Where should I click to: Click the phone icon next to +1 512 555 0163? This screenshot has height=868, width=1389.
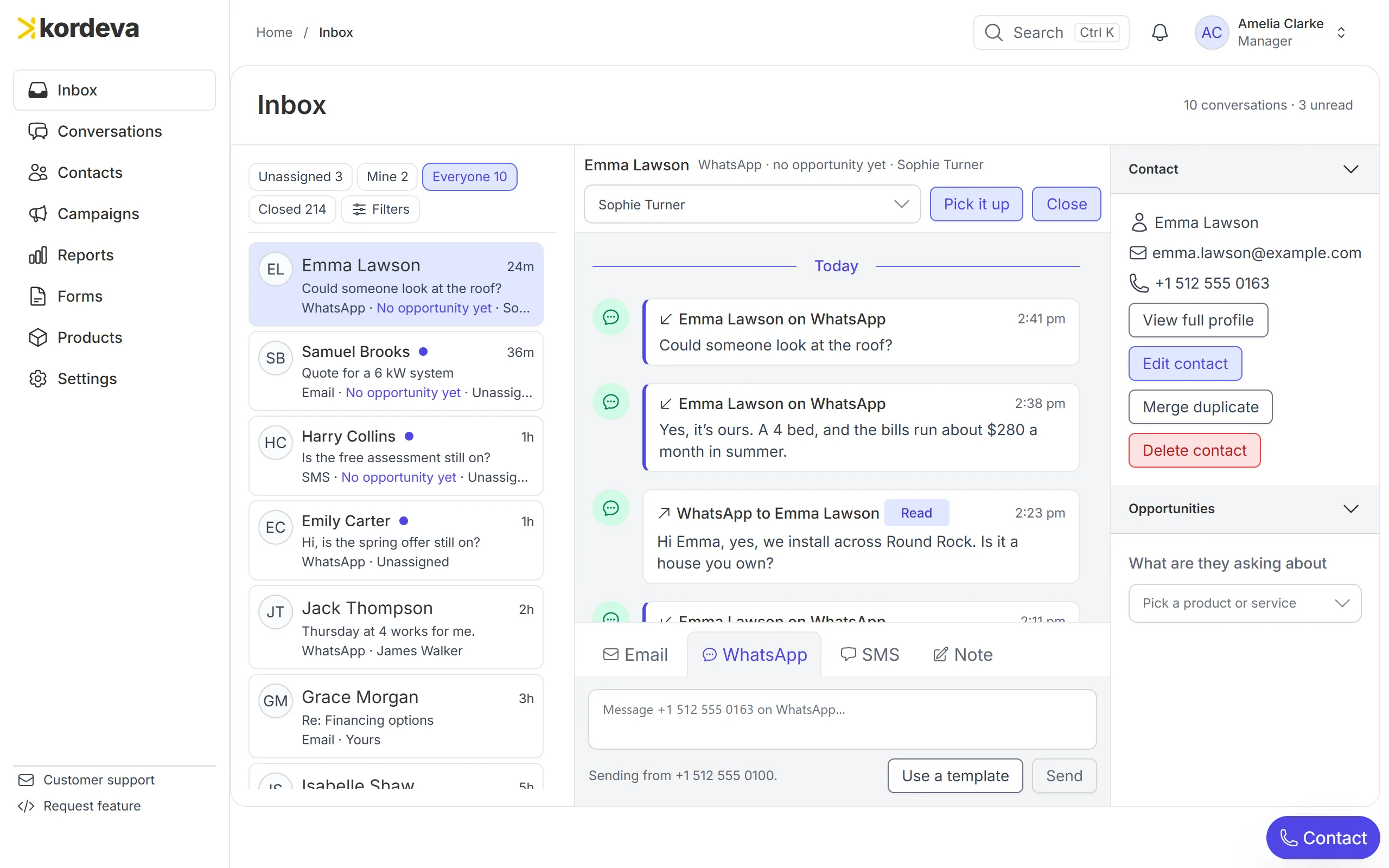(x=1139, y=283)
